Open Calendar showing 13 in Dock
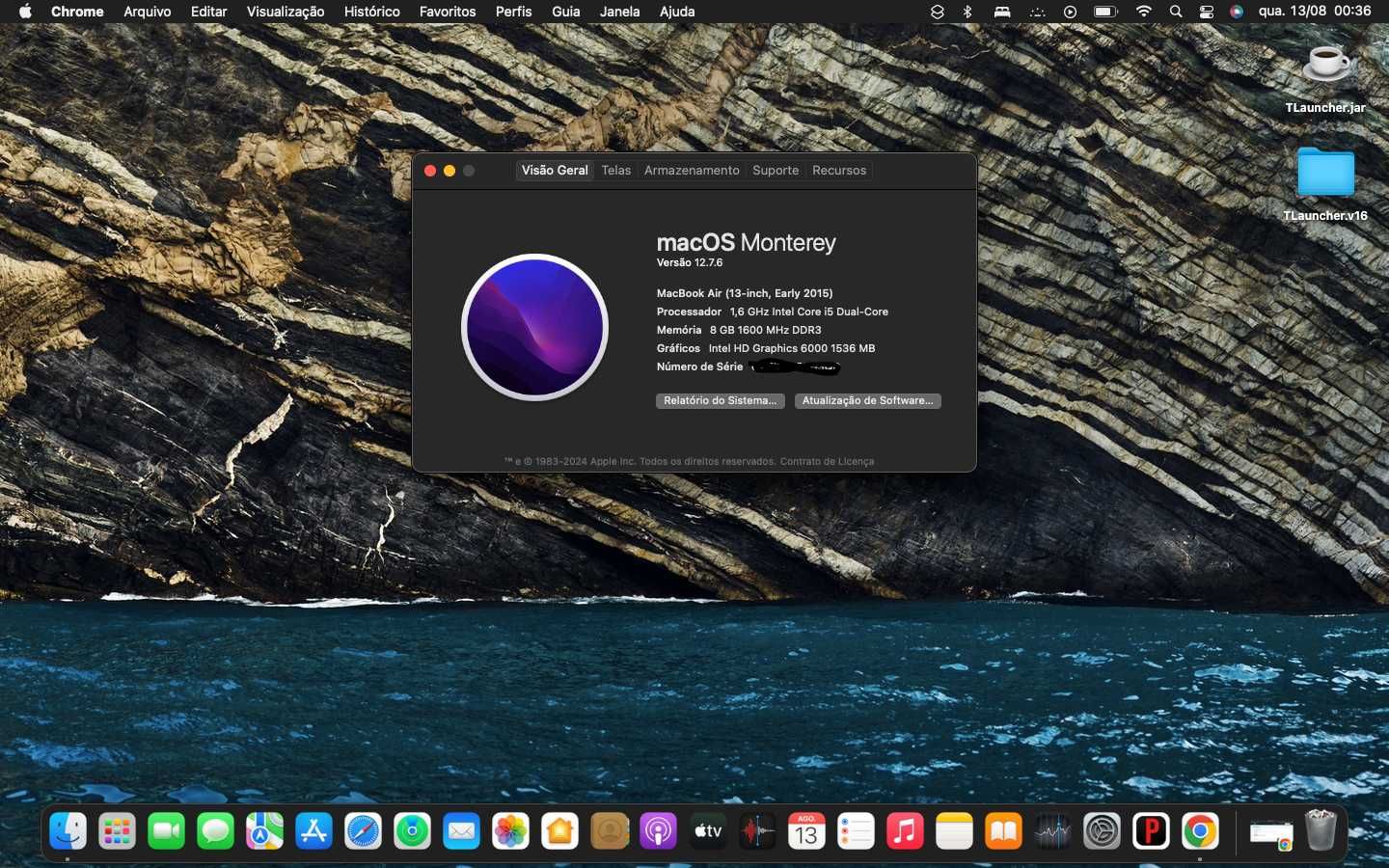Viewport: 1389px width, 868px height. tap(806, 831)
